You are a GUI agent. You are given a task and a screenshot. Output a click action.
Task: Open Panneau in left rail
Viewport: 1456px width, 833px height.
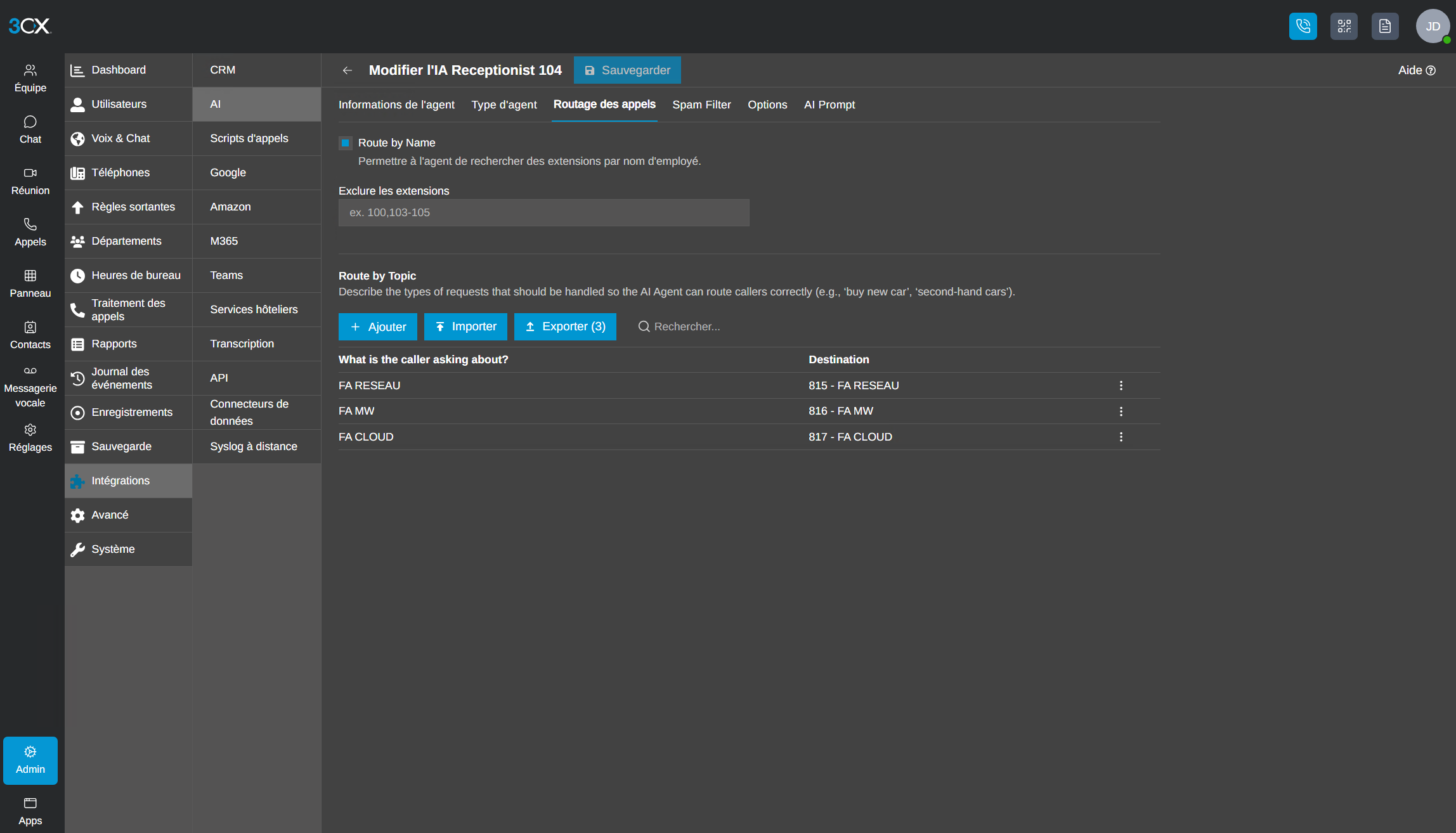tap(30, 284)
